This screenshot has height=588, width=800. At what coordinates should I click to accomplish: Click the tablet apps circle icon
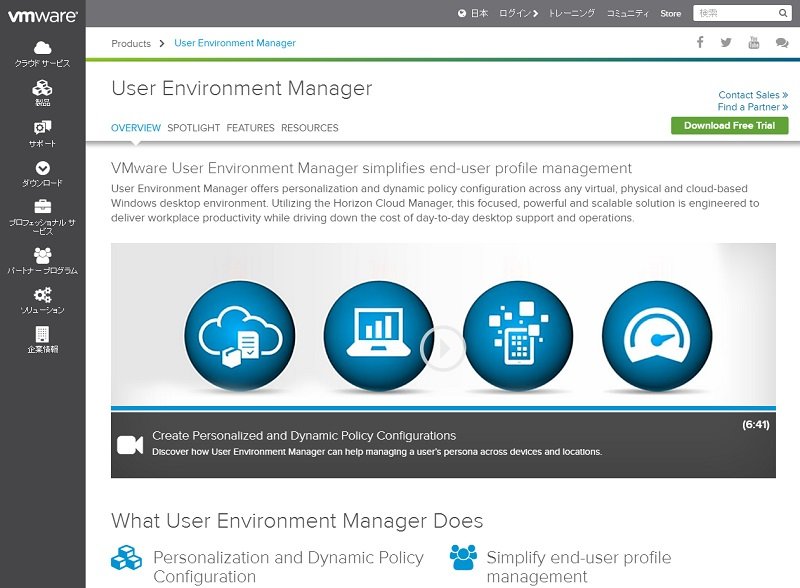coord(518,336)
